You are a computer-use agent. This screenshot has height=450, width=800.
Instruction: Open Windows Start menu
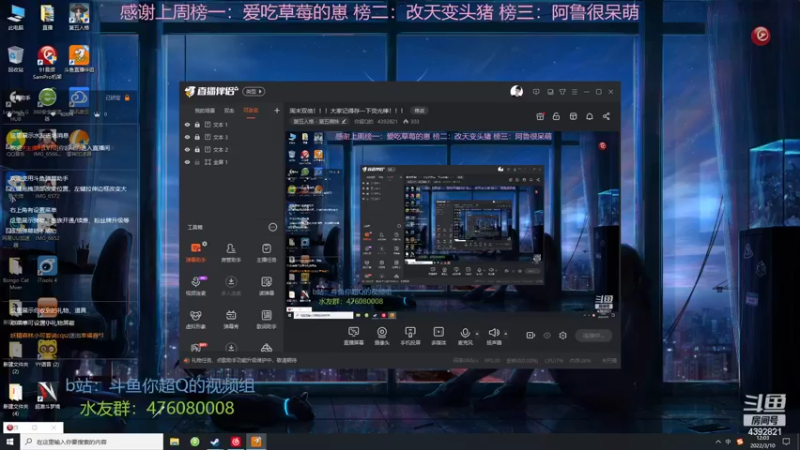pyautogui.click(x=10, y=442)
